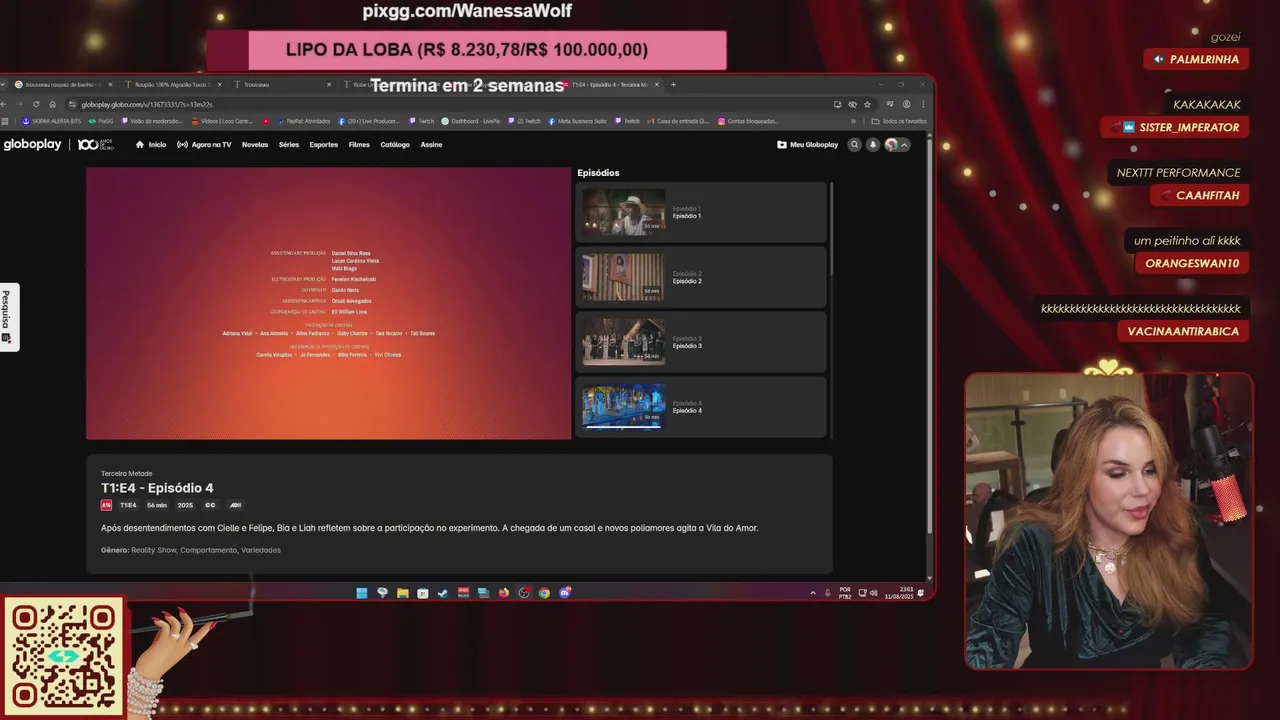The image size is (1280, 720).
Task: Open Google Chrome from taskbar
Action: coord(544,593)
